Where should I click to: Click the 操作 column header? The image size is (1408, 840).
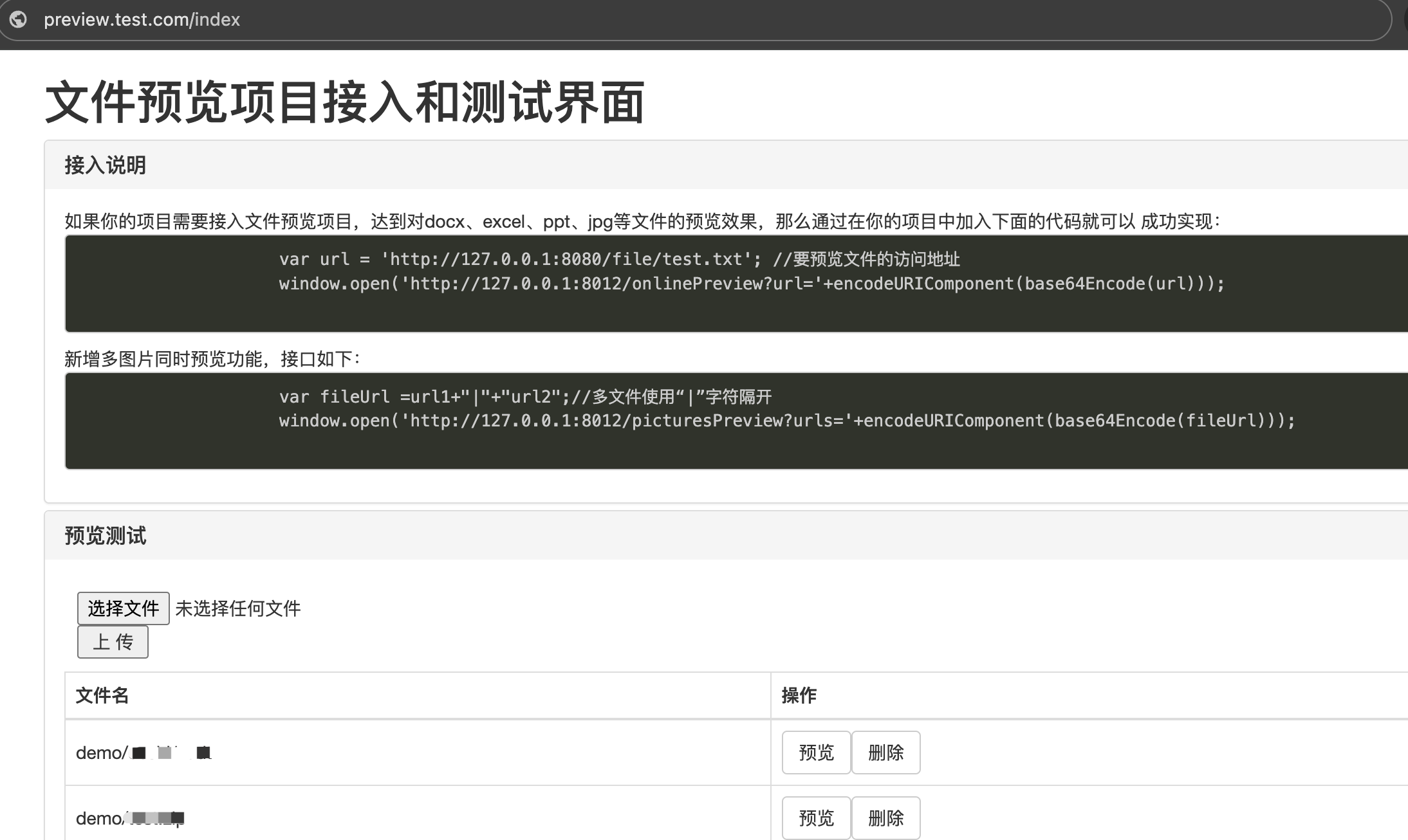(799, 695)
